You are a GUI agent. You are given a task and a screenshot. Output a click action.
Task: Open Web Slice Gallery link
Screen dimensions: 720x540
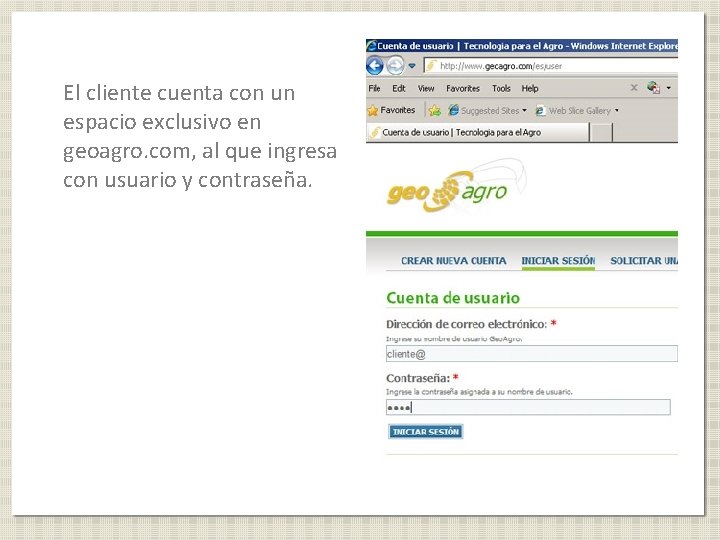pyautogui.click(x=574, y=111)
